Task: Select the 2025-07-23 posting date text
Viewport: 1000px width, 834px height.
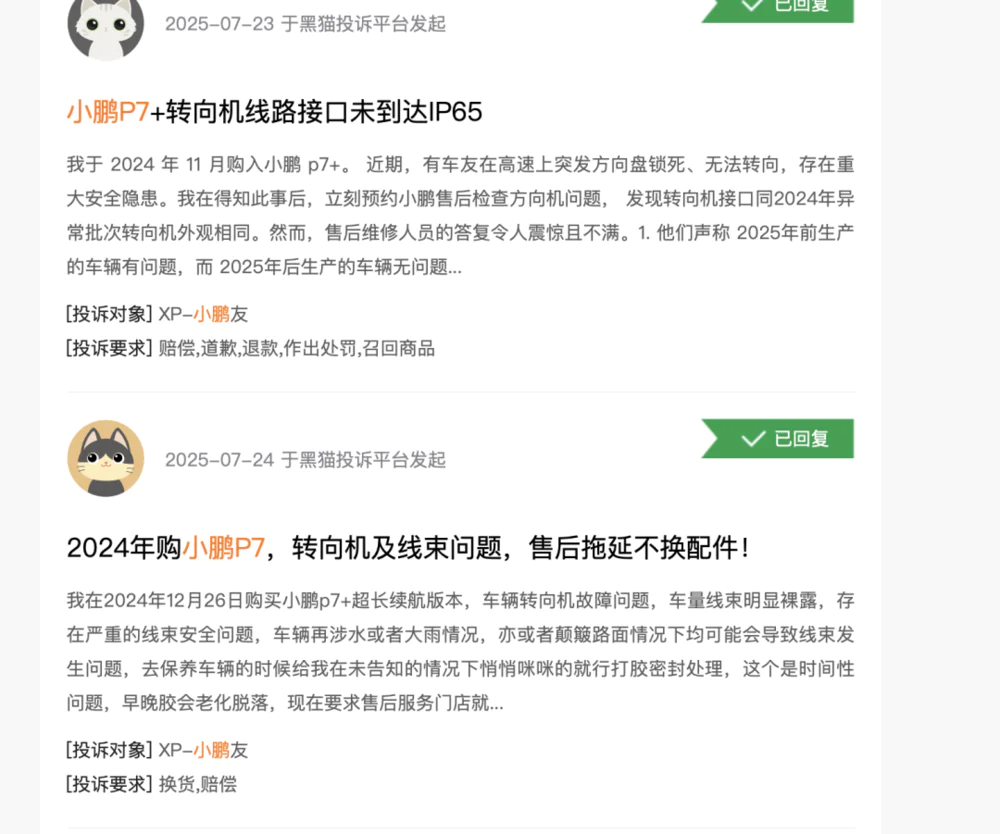Action: (219, 24)
